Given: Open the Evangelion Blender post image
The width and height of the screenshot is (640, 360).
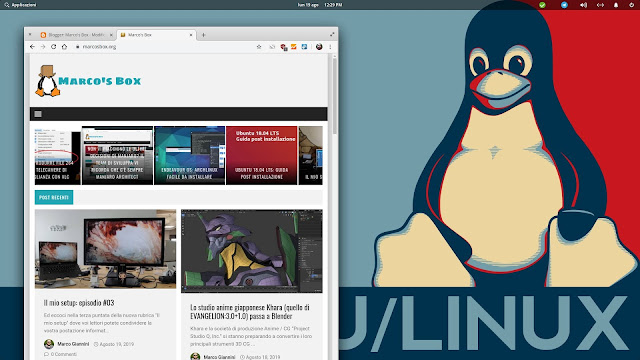Looking at the screenshot, I should coord(252,251).
